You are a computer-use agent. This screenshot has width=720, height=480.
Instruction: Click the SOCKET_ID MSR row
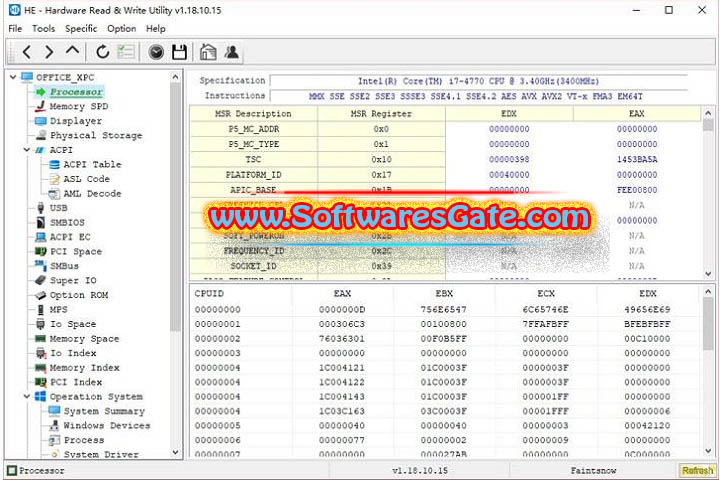[x=445, y=266]
